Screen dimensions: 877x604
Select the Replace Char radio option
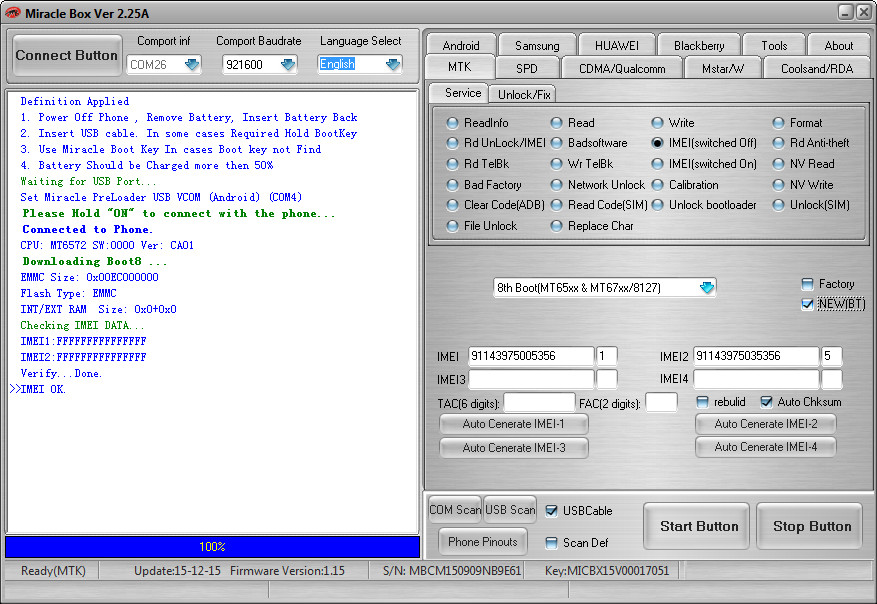pyautogui.click(x=592, y=226)
